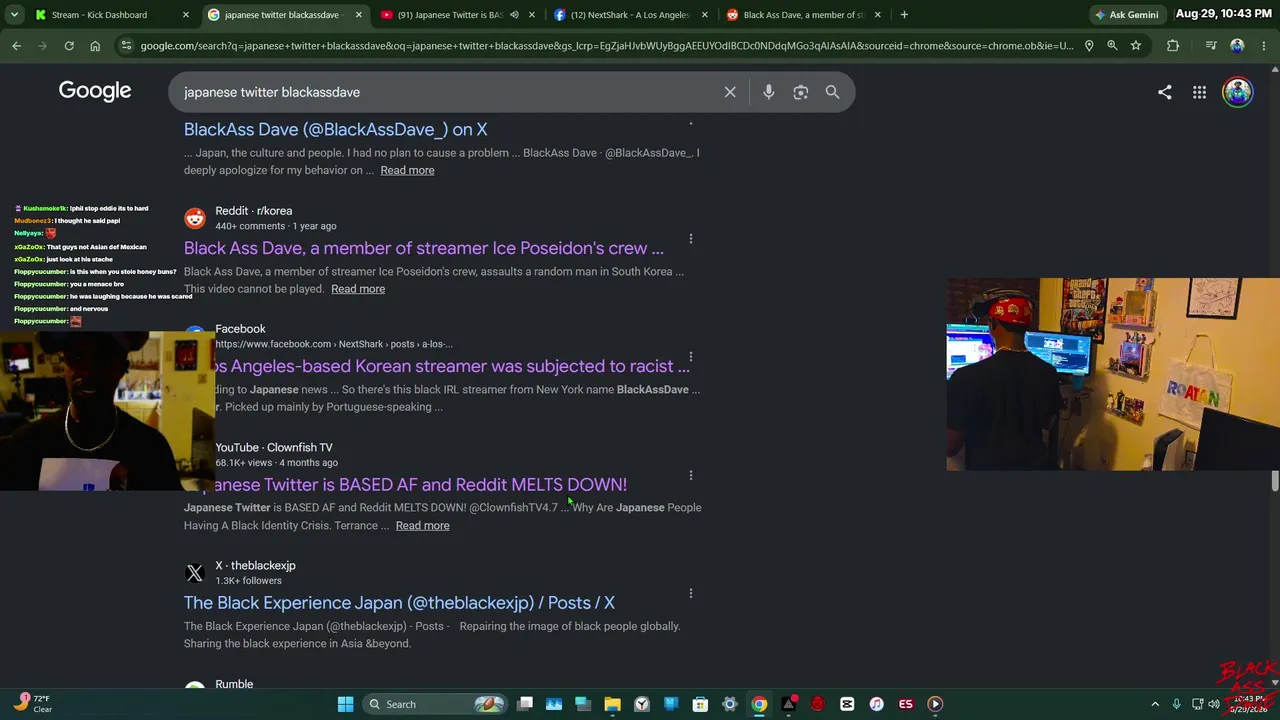Open BlackAss Dave on X result
The width and height of the screenshot is (1280, 720).
point(335,129)
